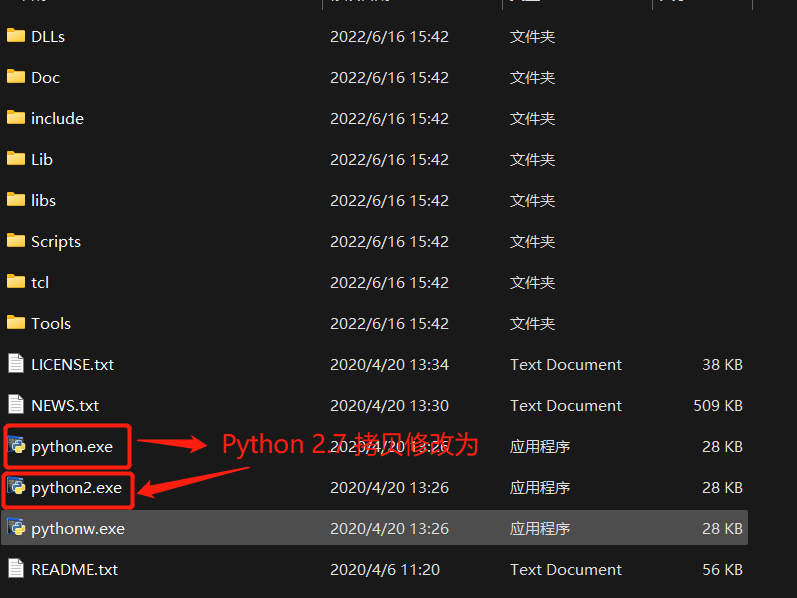
Task: Click the modified date of include folder
Action: tap(389, 118)
